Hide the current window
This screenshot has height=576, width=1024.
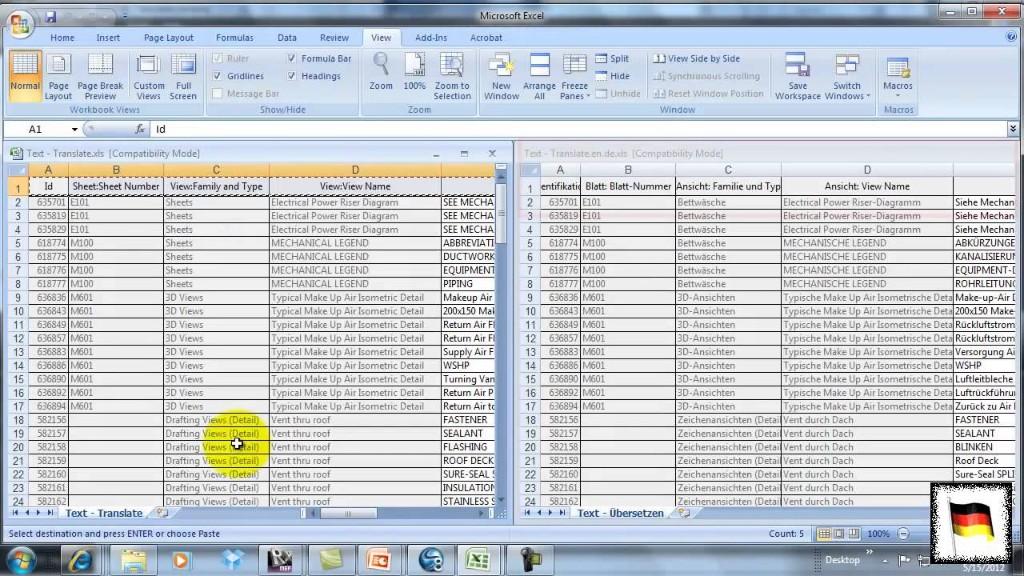click(612, 76)
